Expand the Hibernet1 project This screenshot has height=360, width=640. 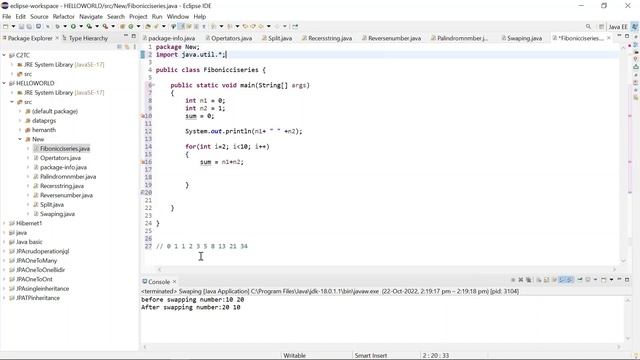[4, 223]
